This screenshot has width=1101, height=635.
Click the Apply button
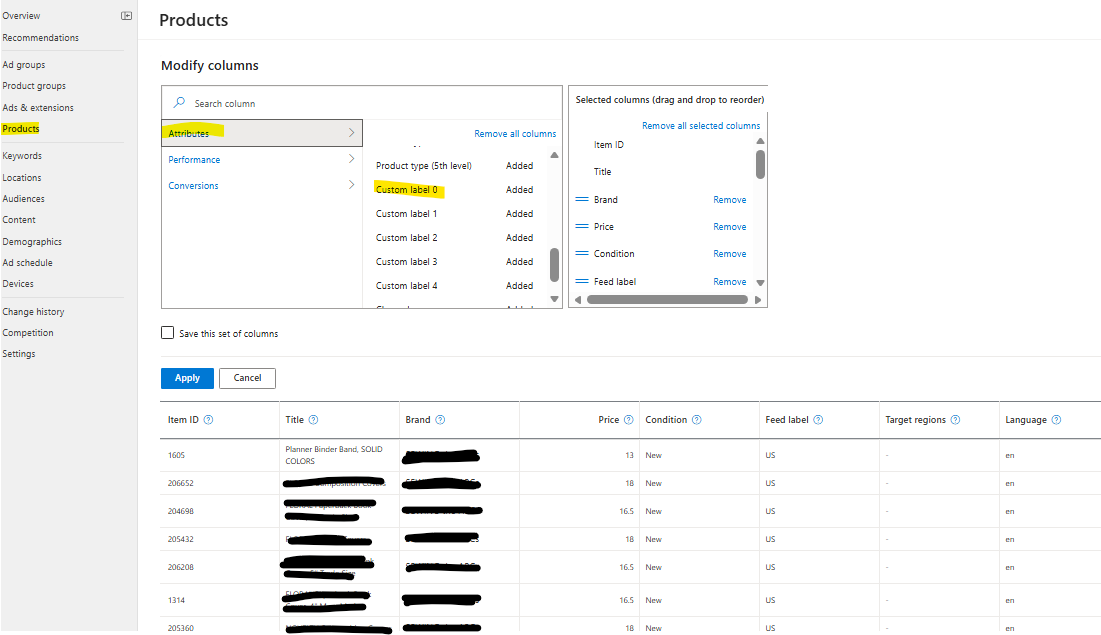coord(187,378)
